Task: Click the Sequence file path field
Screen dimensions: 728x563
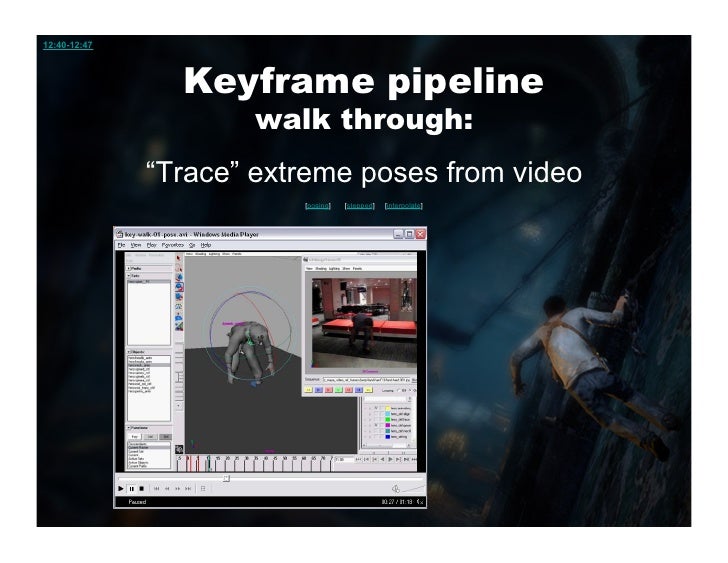Action: [x=366, y=380]
